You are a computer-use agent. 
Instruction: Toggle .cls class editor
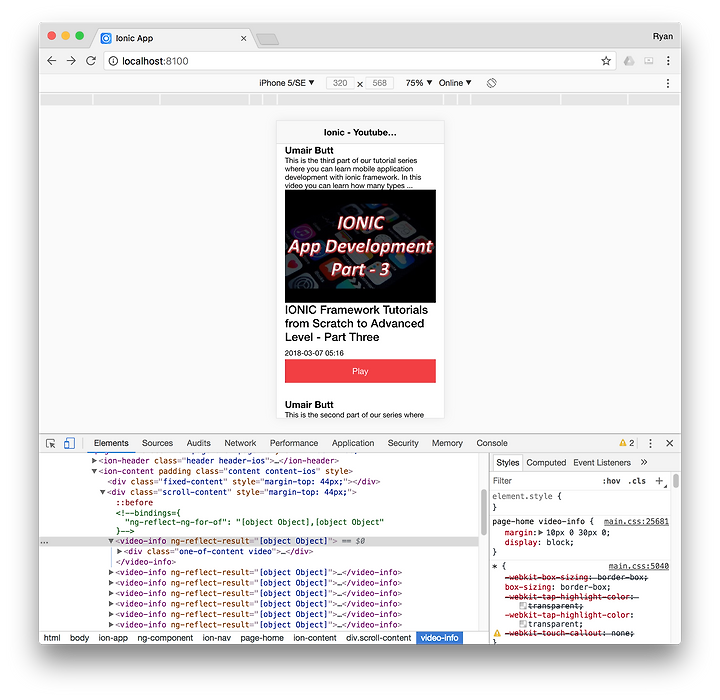click(637, 481)
